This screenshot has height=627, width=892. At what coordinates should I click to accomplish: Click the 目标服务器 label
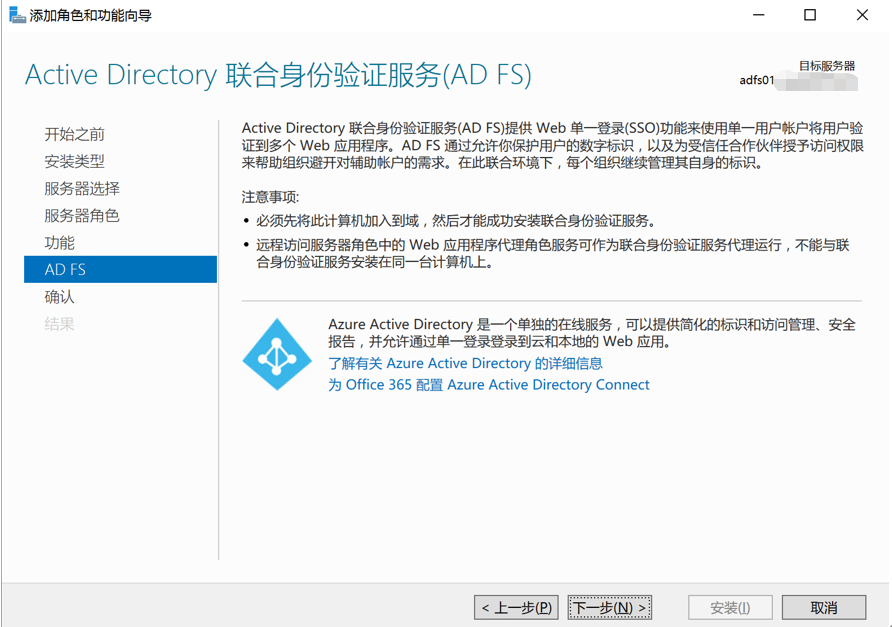827,65
